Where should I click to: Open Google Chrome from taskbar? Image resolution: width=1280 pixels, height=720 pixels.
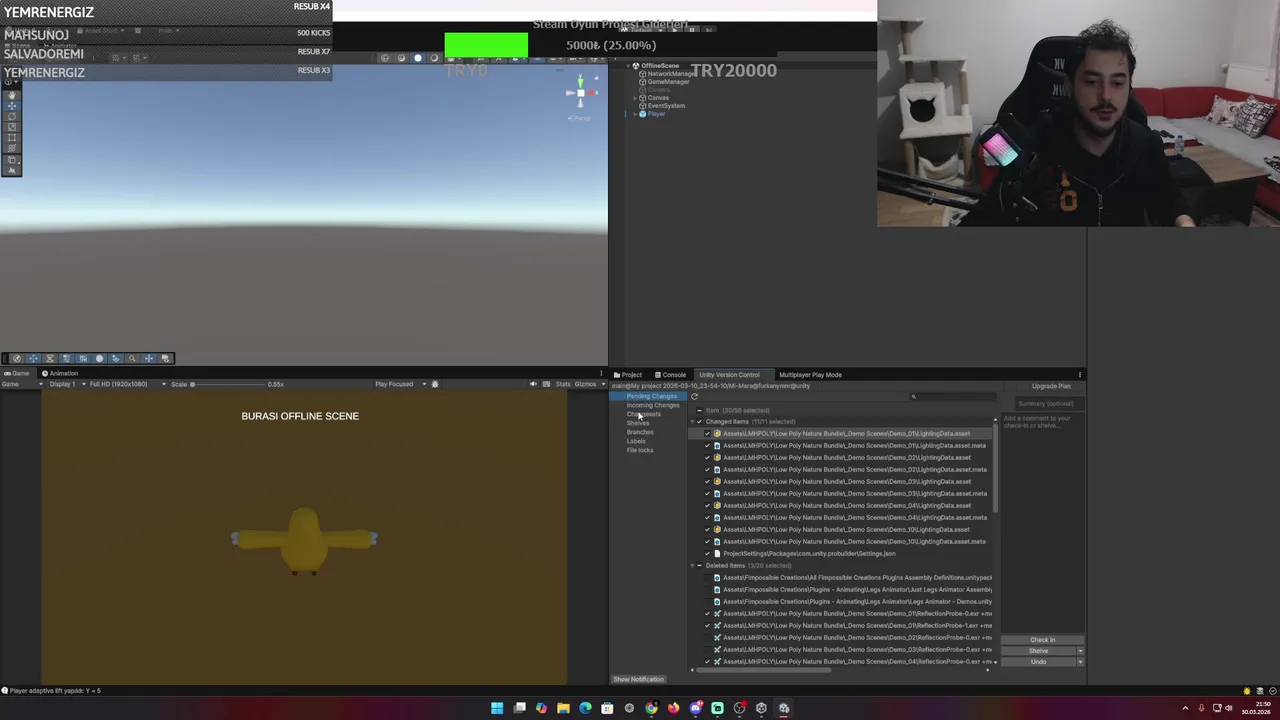coord(651,708)
